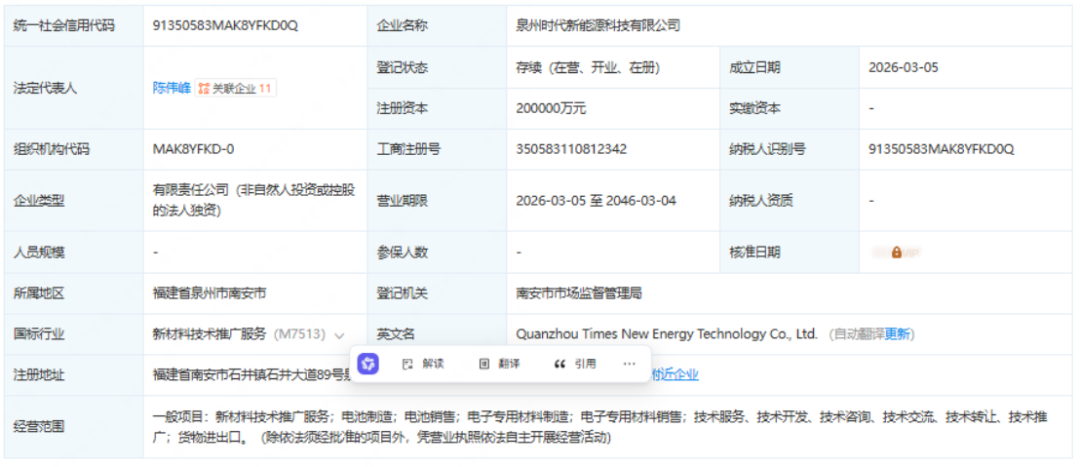Screen dimensions: 1080x467
Task: Click the 登记状态 label
Action: click(402, 68)
